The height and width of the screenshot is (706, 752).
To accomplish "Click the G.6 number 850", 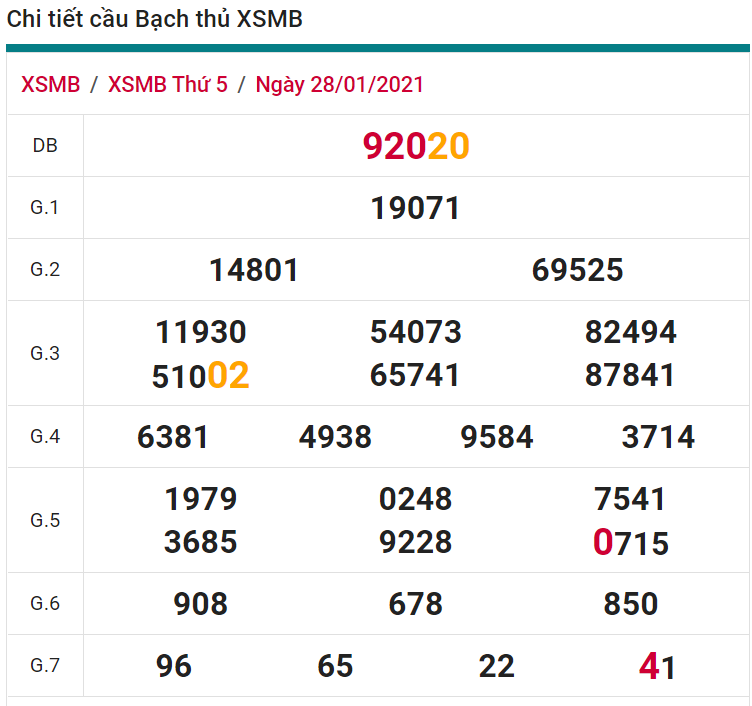I will pos(631,604).
